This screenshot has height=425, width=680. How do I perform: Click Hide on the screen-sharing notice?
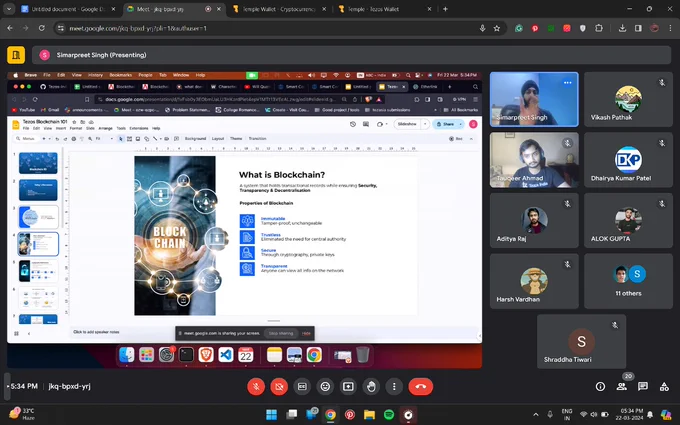(306, 333)
